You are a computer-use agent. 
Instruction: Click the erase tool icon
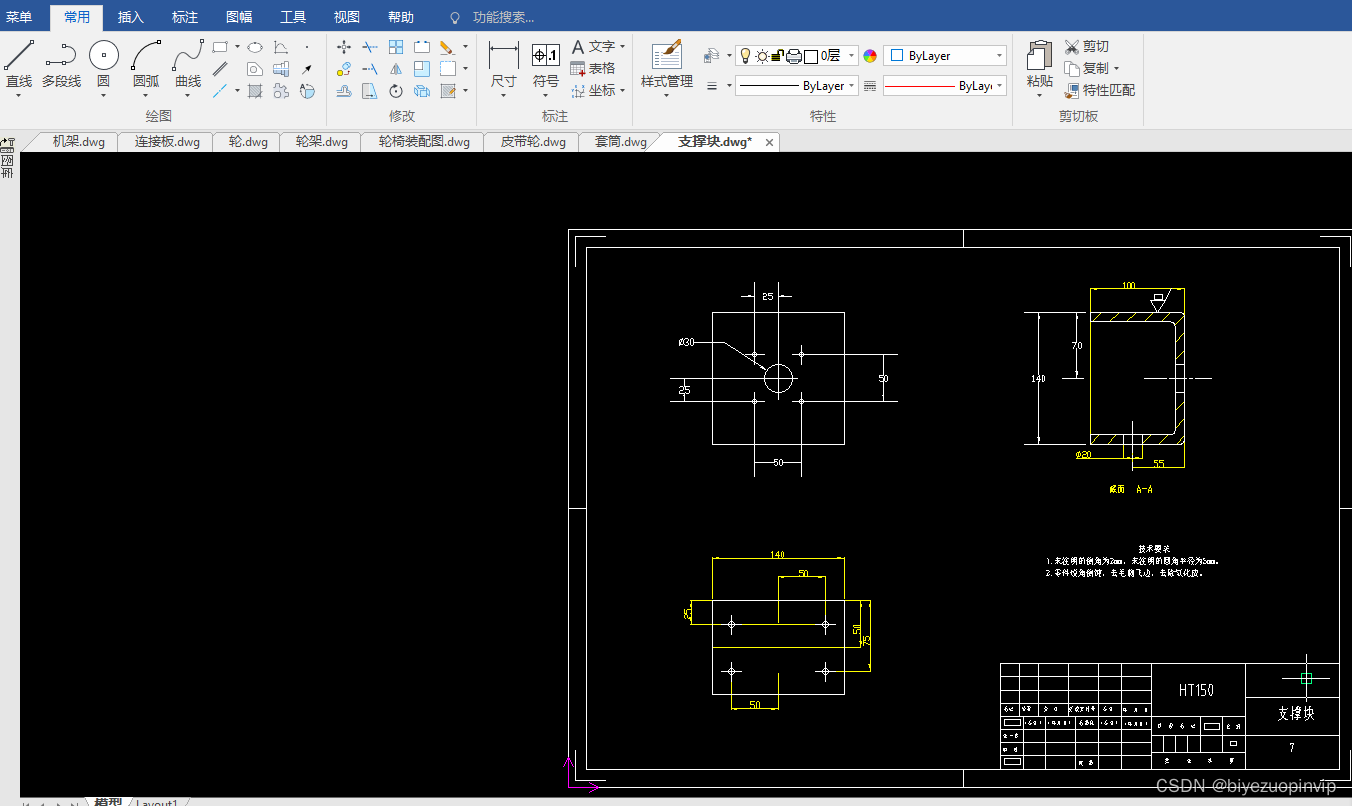click(x=447, y=47)
